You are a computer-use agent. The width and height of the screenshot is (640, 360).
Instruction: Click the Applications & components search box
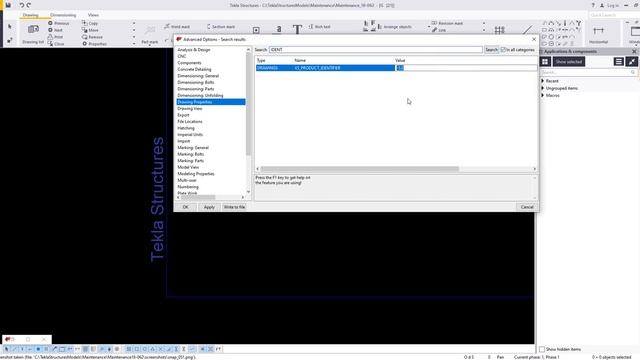tap(589, 72)
